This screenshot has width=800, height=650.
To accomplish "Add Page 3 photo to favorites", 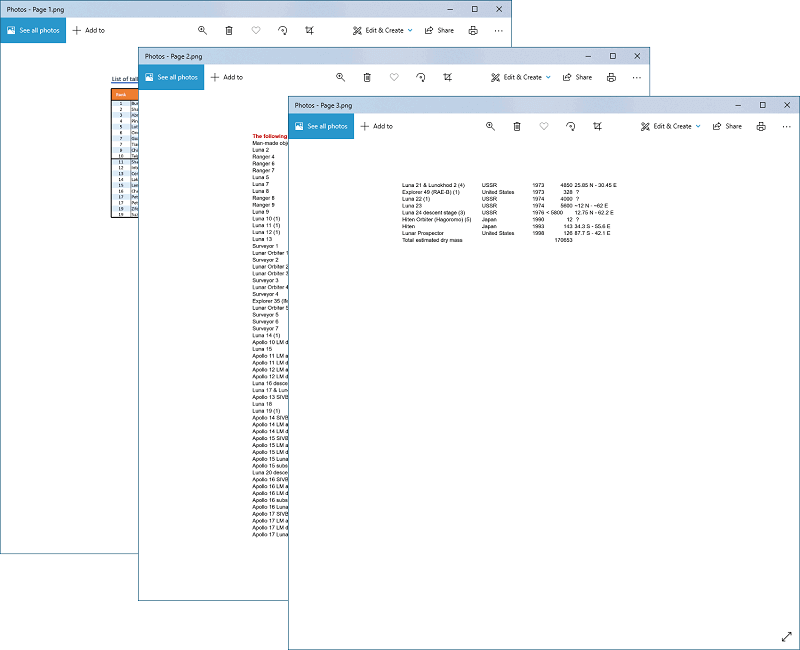I will (543, 126).
